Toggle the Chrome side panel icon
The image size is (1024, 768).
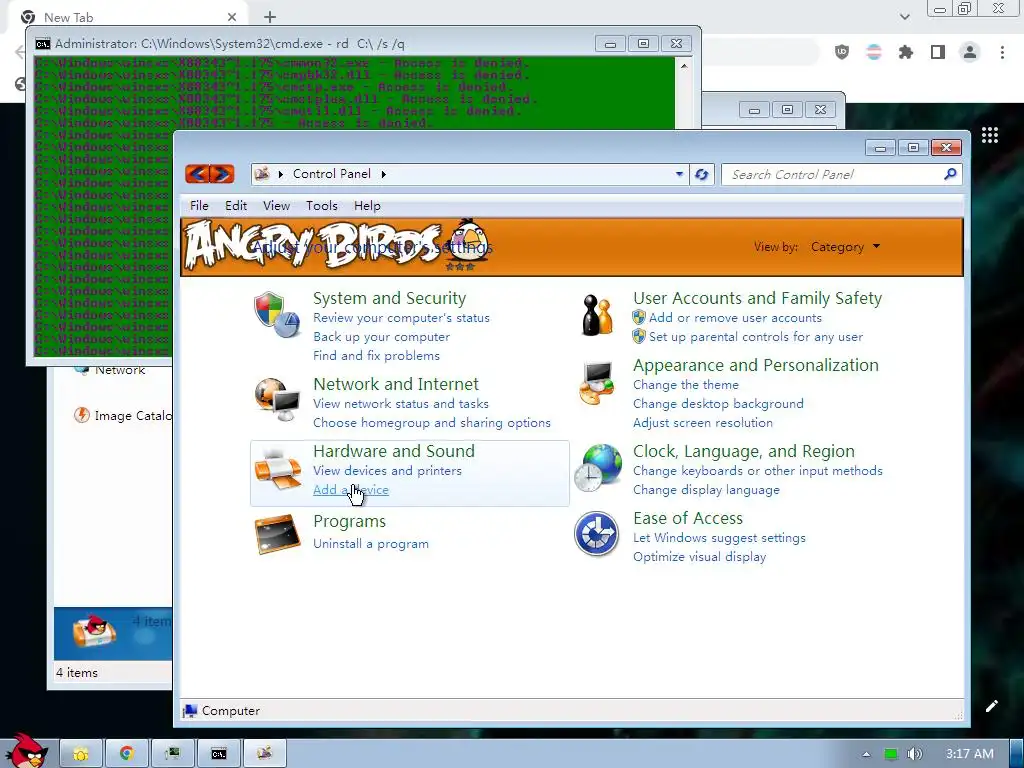tap(938, 52)
